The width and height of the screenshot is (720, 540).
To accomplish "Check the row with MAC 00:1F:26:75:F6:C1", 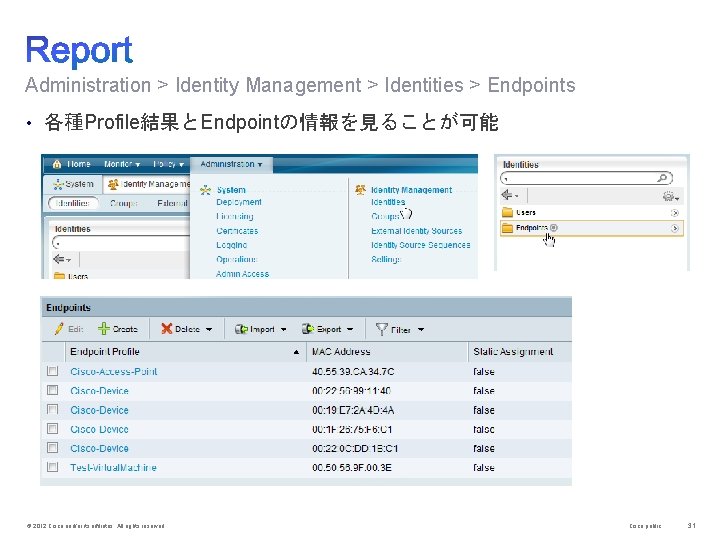I will click(53, 429).
